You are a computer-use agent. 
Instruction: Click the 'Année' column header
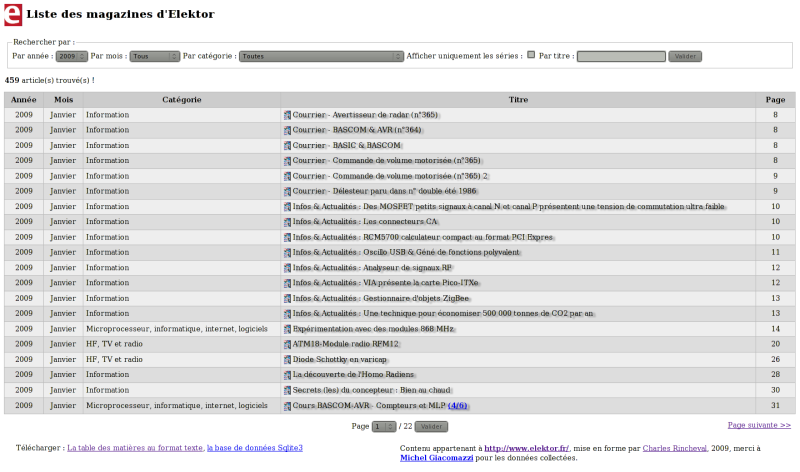pyautogui.click(x=23, y=100)
